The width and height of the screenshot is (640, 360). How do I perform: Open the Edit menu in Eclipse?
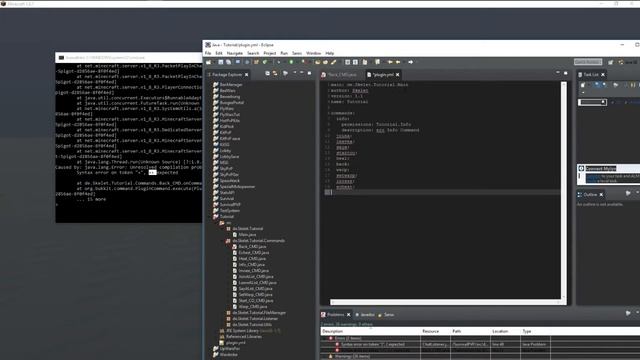click(219, 53)
